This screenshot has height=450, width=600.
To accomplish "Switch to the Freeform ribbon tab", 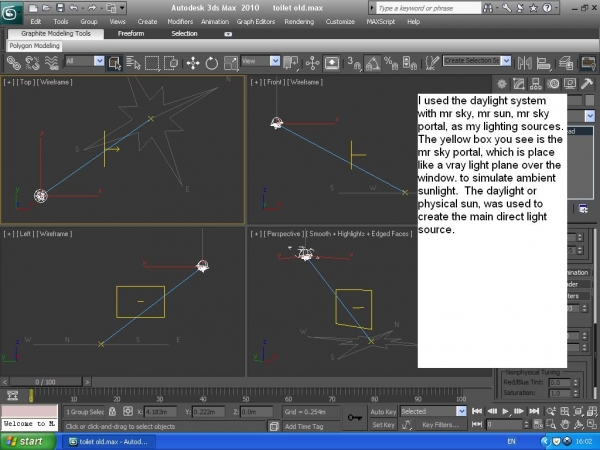I will coord(131,34).
